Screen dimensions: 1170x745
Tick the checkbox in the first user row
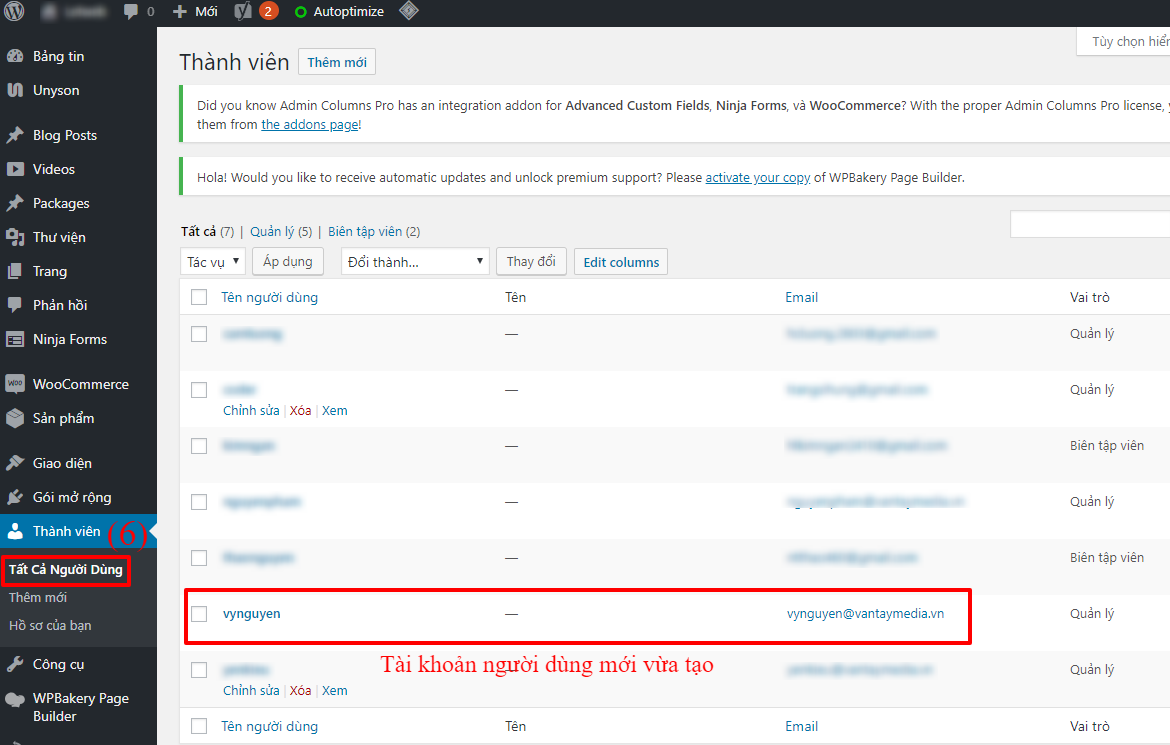[199, 334]
